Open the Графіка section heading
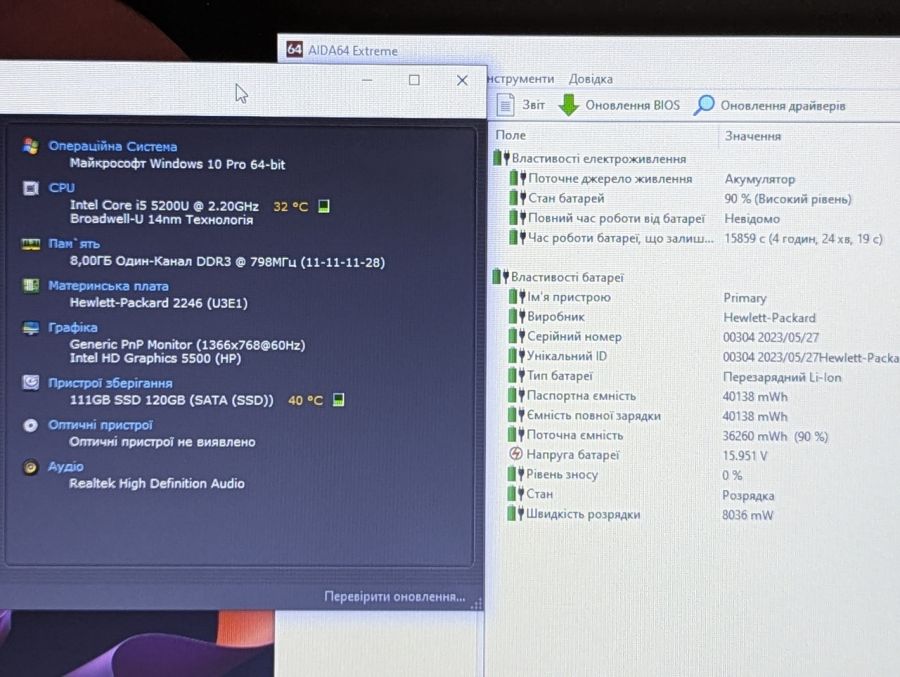The image size is (900, 677). pyautogui.click(x=73, y=327)
